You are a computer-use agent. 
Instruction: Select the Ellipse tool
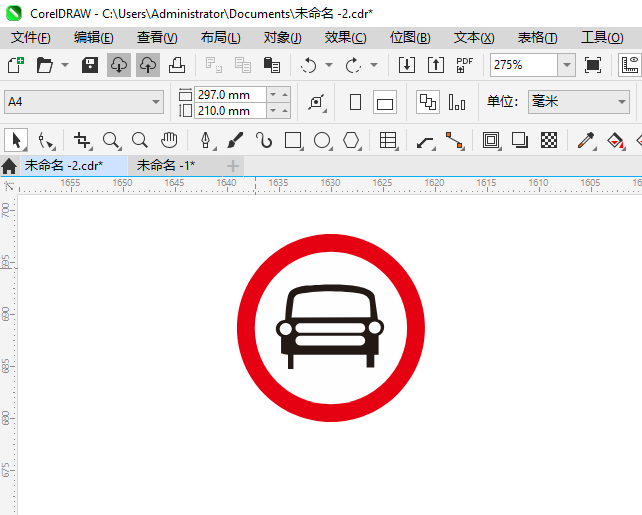point(322,140)
